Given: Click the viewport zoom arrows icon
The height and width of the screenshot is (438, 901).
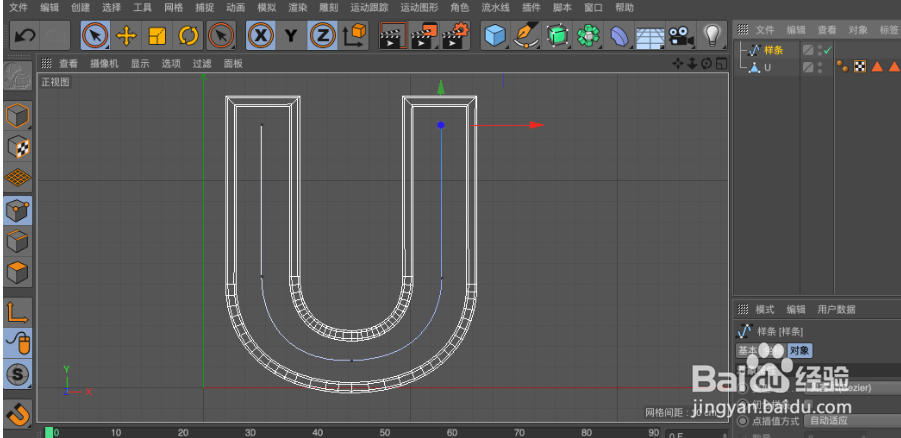Looking at the screenshot, I should 692,64.
